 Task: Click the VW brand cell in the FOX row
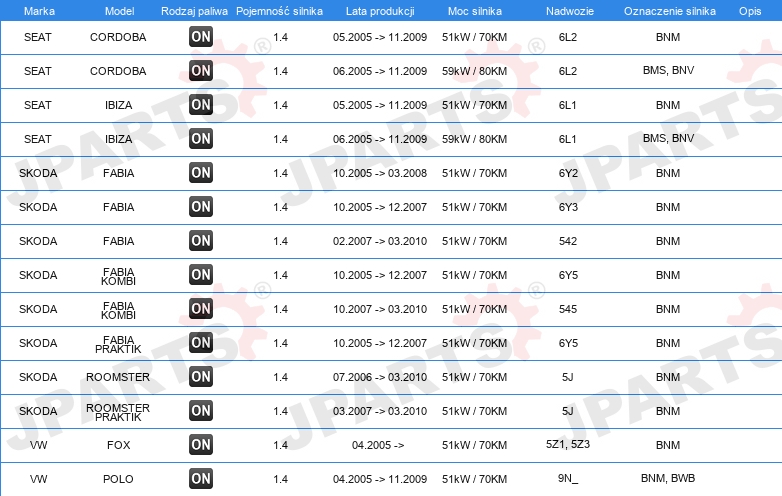pos(38,445)
